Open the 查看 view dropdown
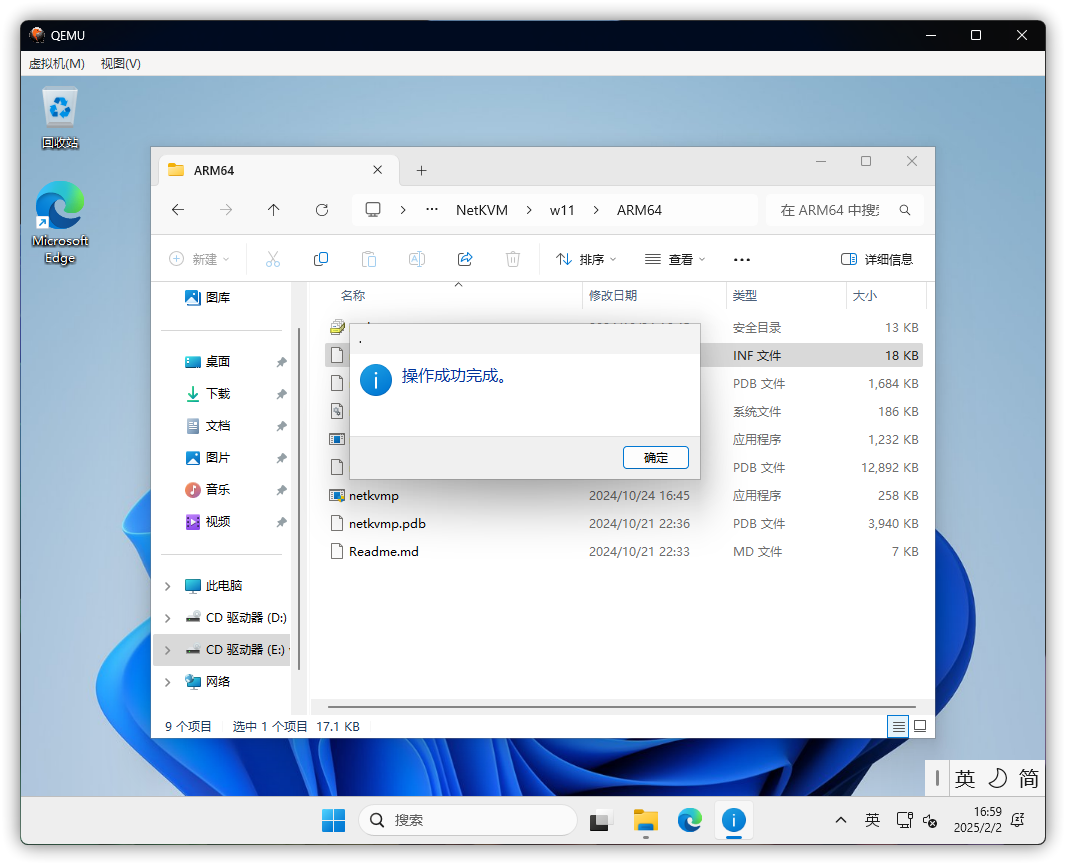 coord(675,259)
